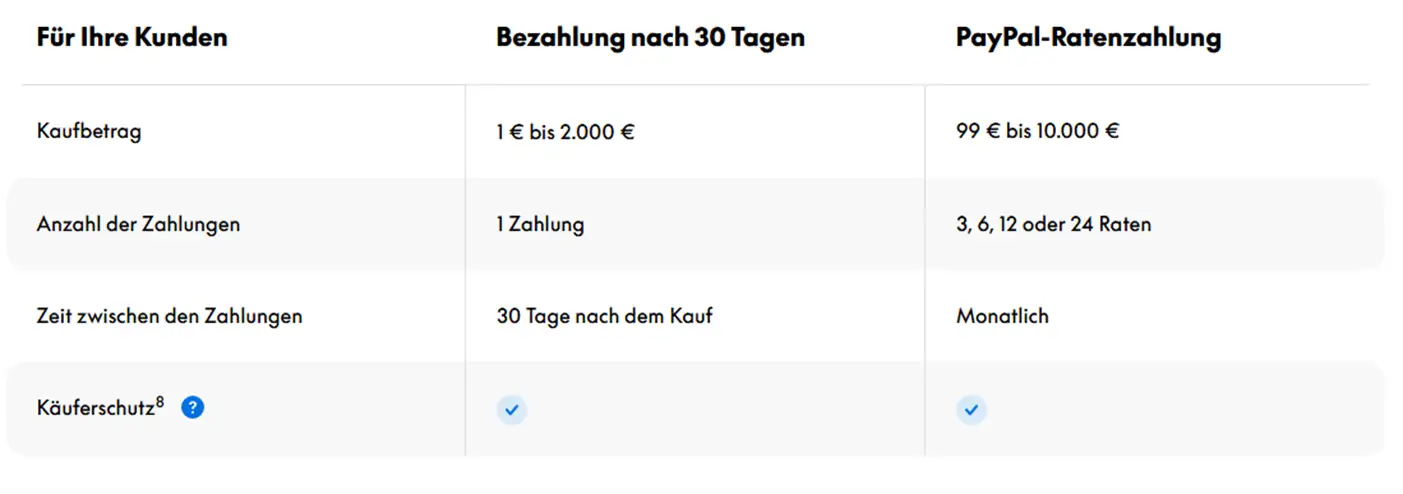Click the highlighted Käuferschutz row background
Screen dimensions: 1403x494
[x=695, y=409]
